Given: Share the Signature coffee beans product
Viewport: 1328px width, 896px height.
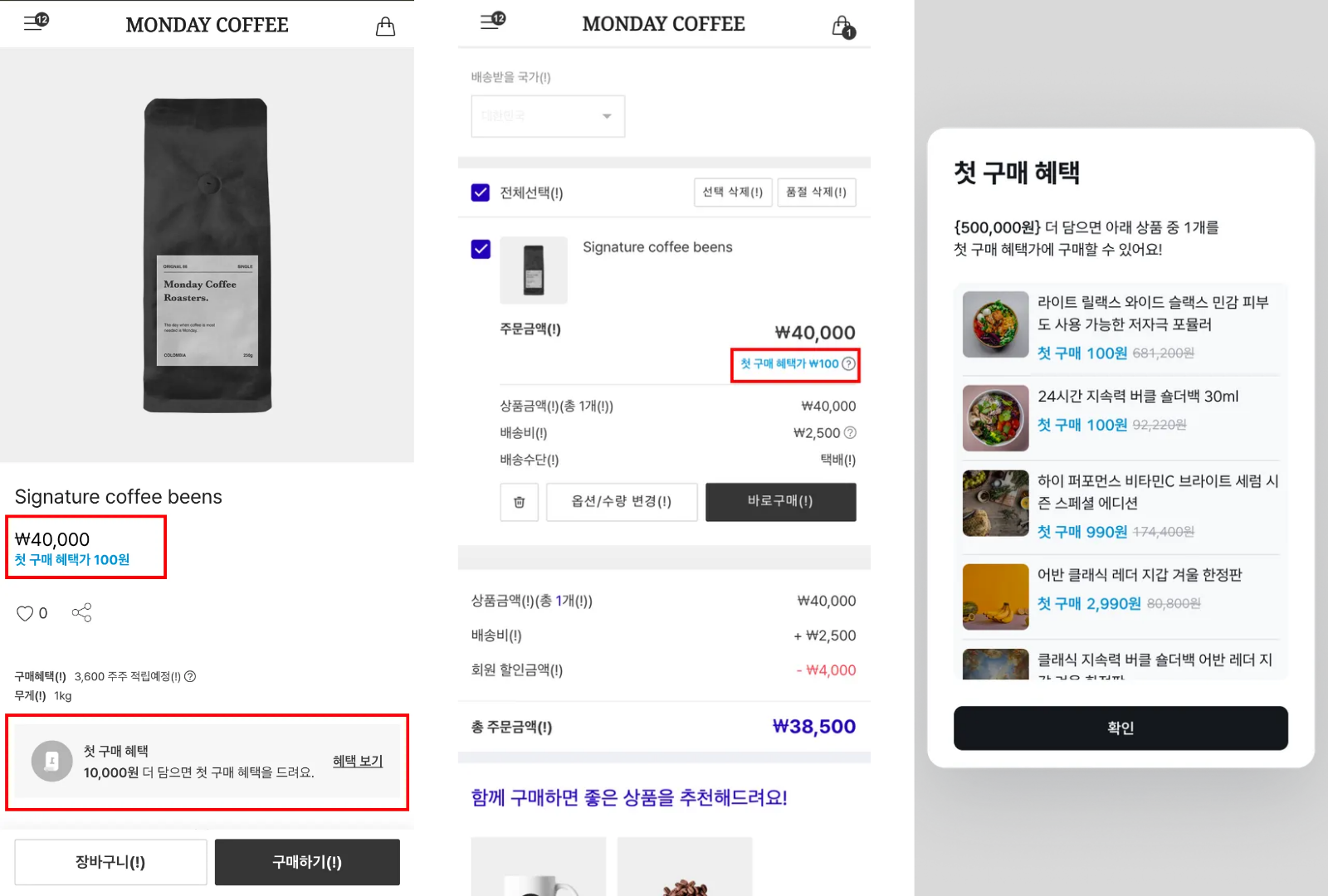Looking at the screenshot, I should [81, 612].
